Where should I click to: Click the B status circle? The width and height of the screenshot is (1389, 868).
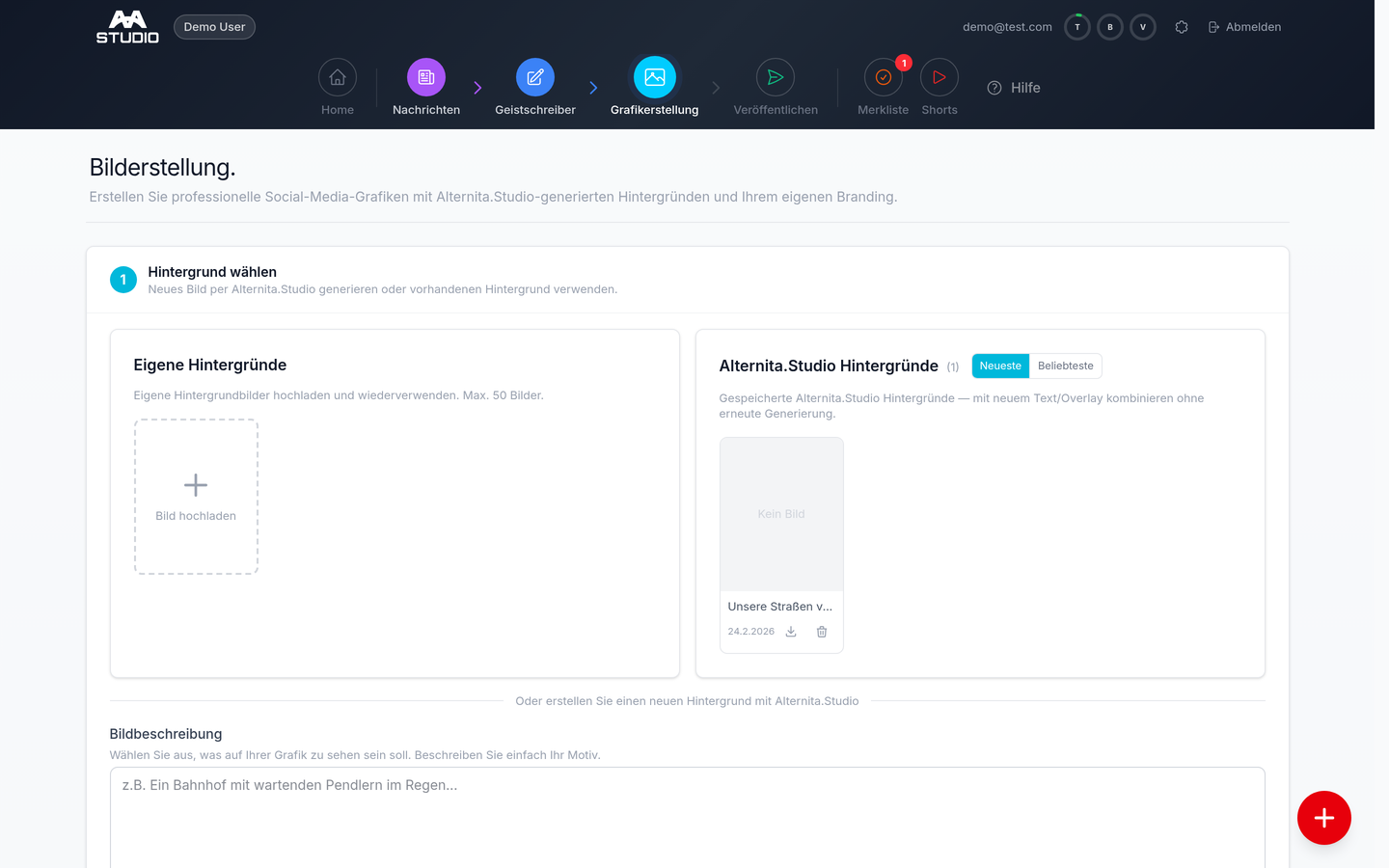1110,27
